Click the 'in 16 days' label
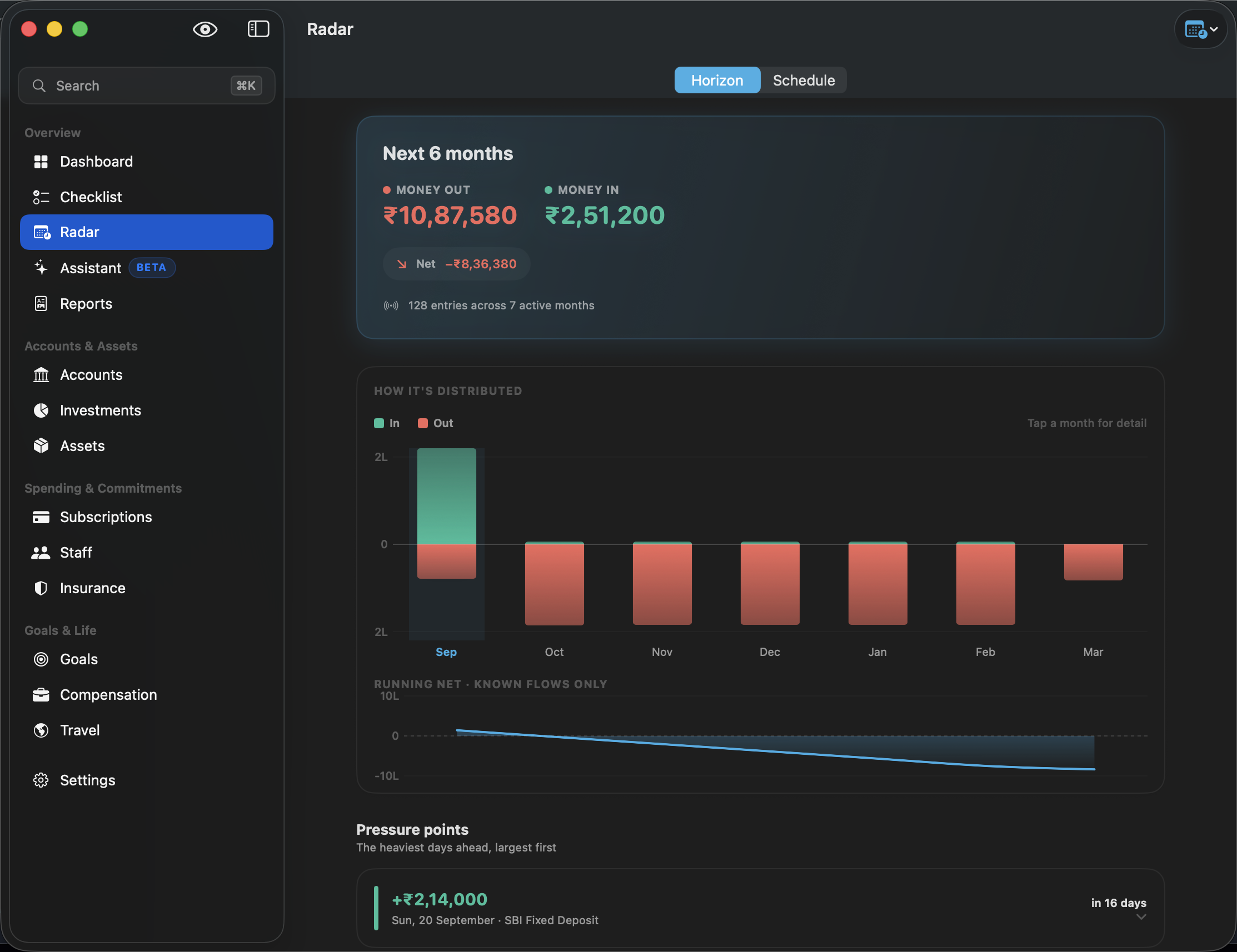The height and width of the screenshot is (952, 1237). (x=1118, y=903)
